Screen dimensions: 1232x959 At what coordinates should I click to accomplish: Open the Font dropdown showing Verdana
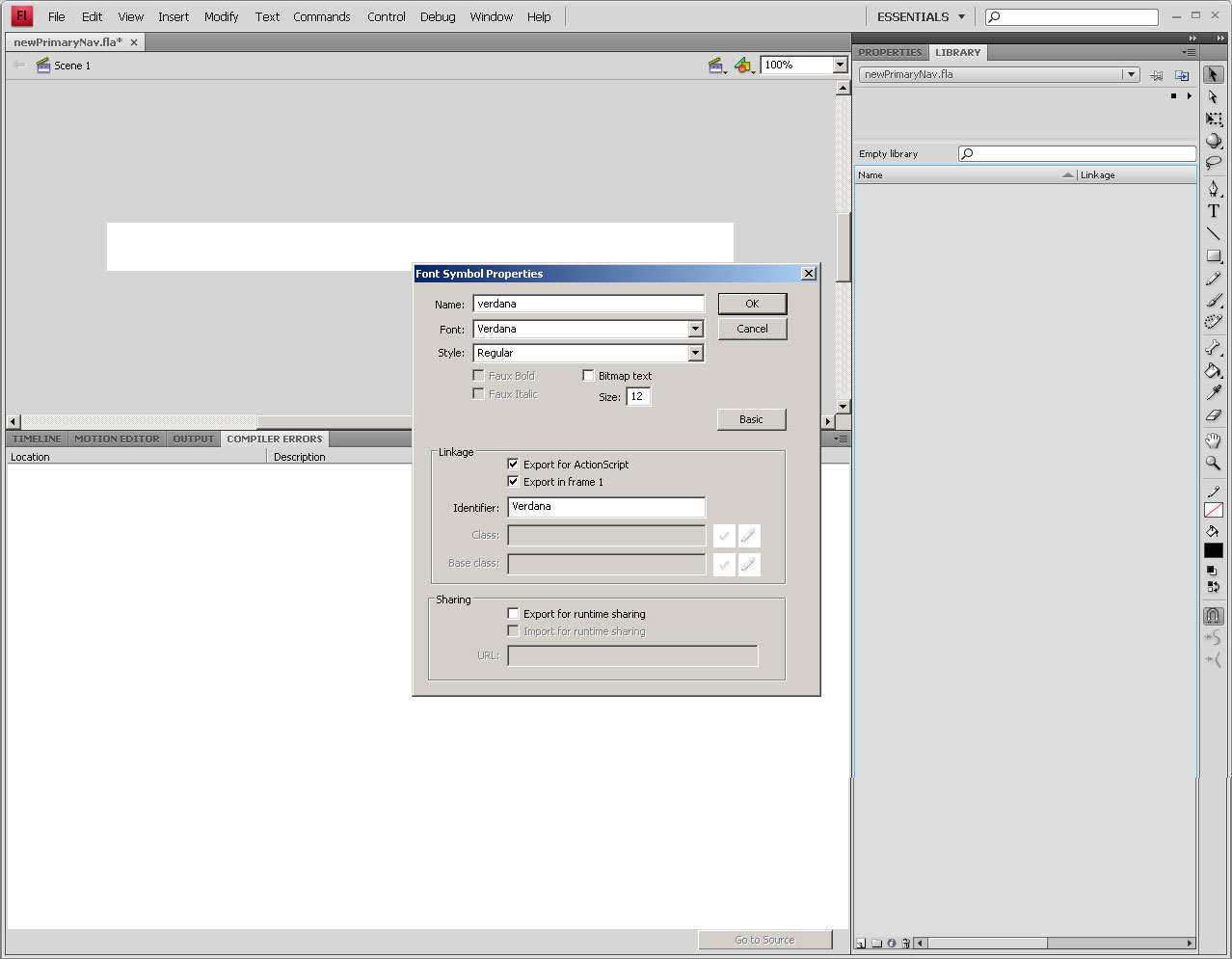695,329
